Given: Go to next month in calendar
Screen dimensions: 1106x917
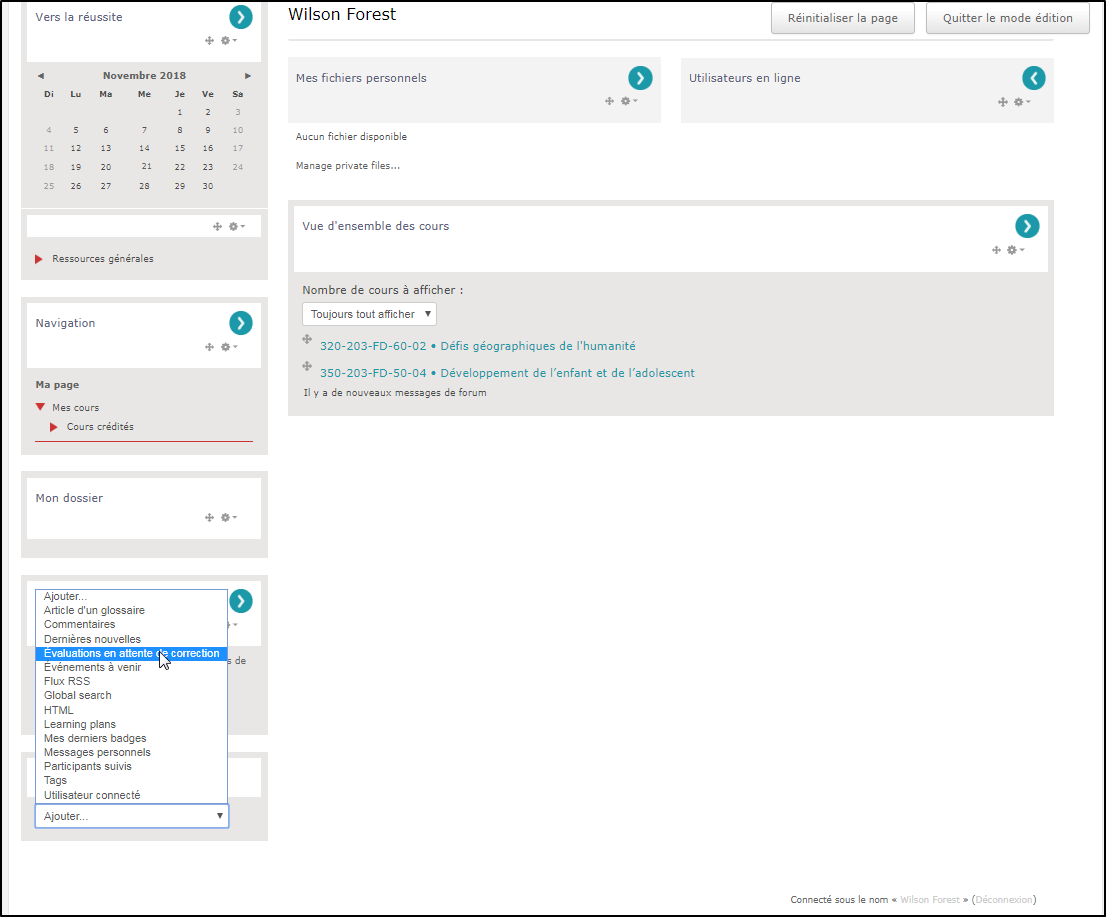Looking at the screenshot, I should click(x=248, y=76).
